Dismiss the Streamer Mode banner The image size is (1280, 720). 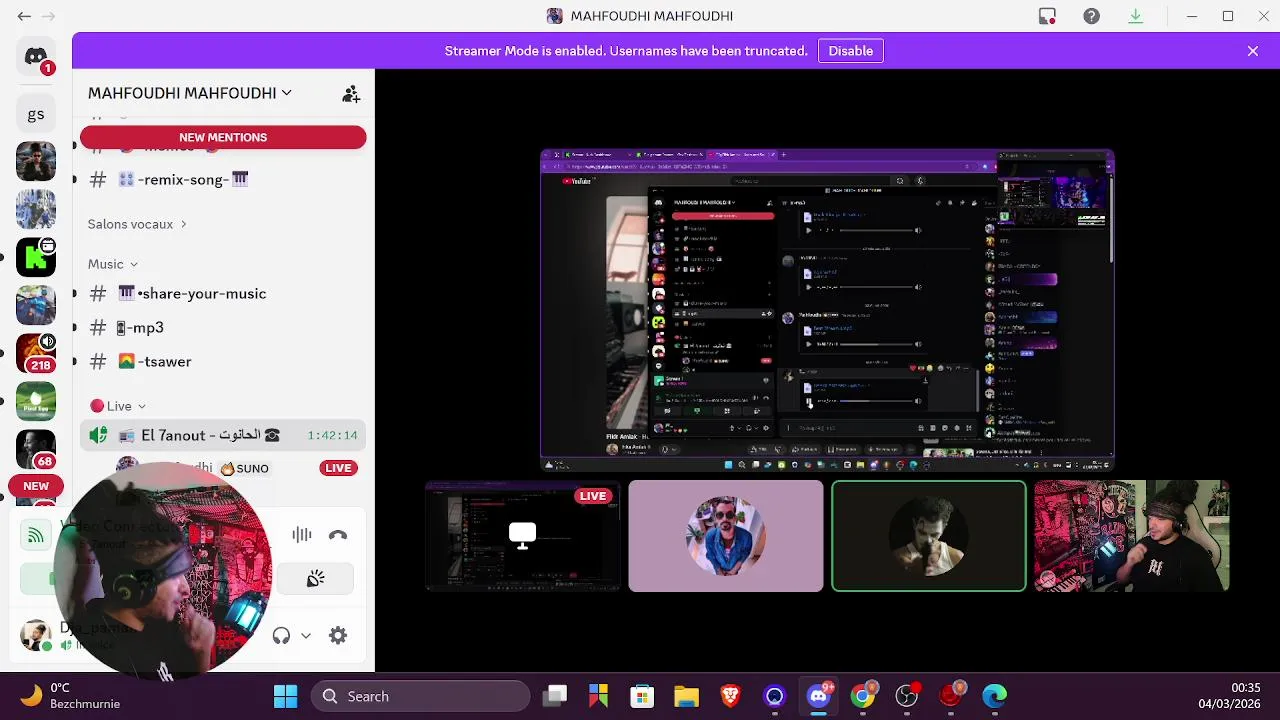[1252, 51]
